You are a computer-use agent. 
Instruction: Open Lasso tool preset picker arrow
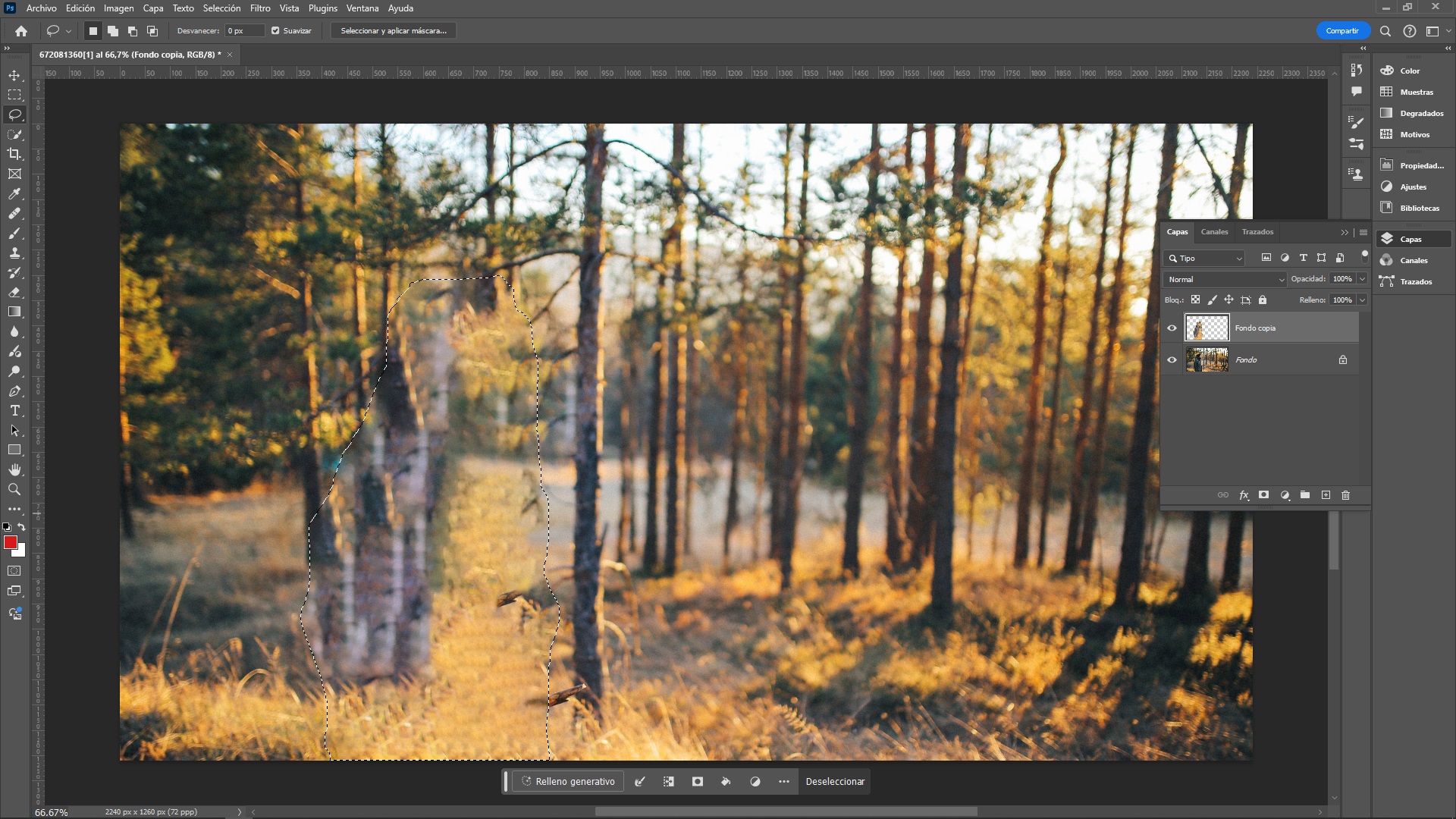[68, 32]
